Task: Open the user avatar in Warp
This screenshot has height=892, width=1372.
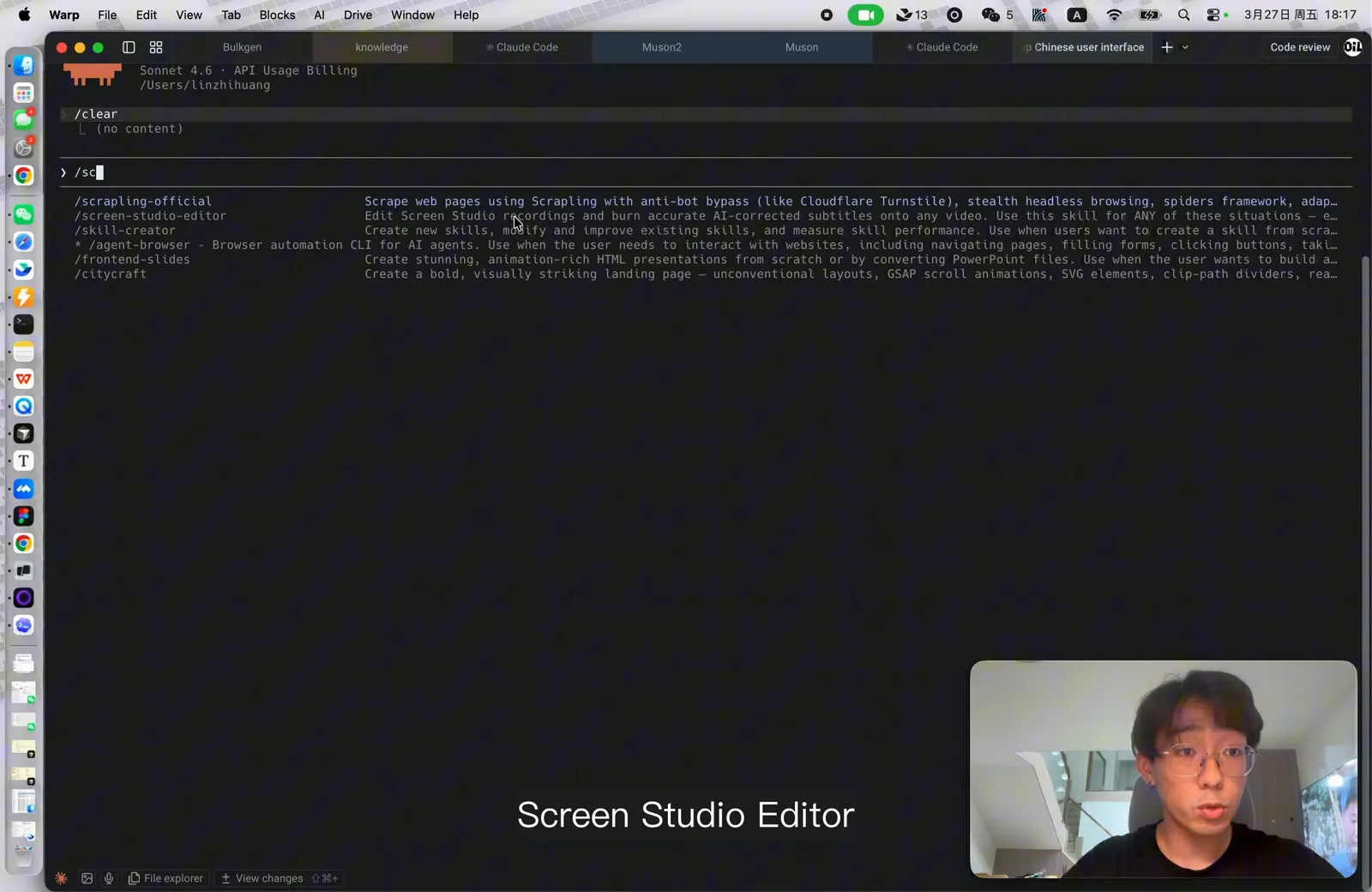Action: (x=1353, y=47)
